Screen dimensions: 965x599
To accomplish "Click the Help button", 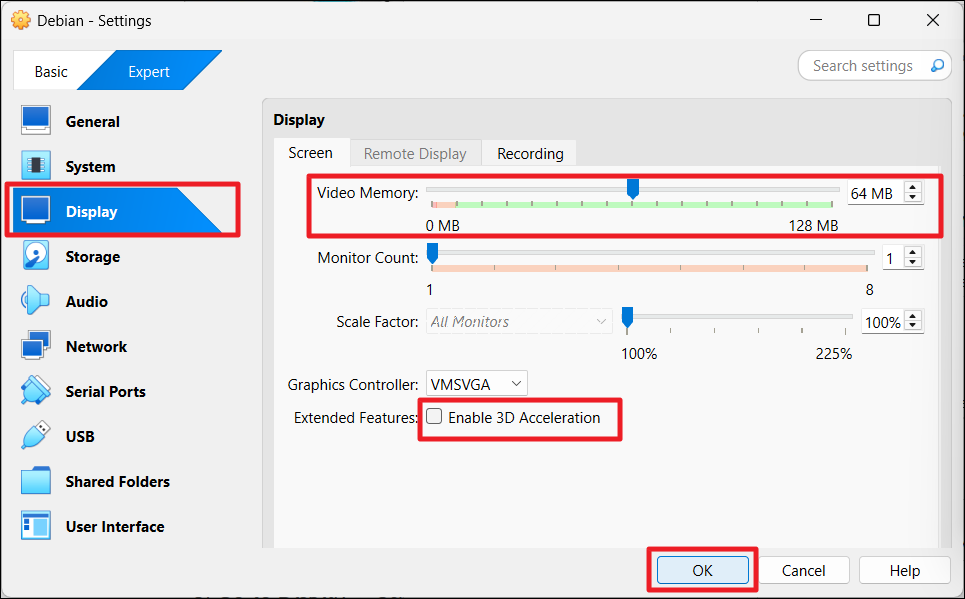I will click(904, 570).
